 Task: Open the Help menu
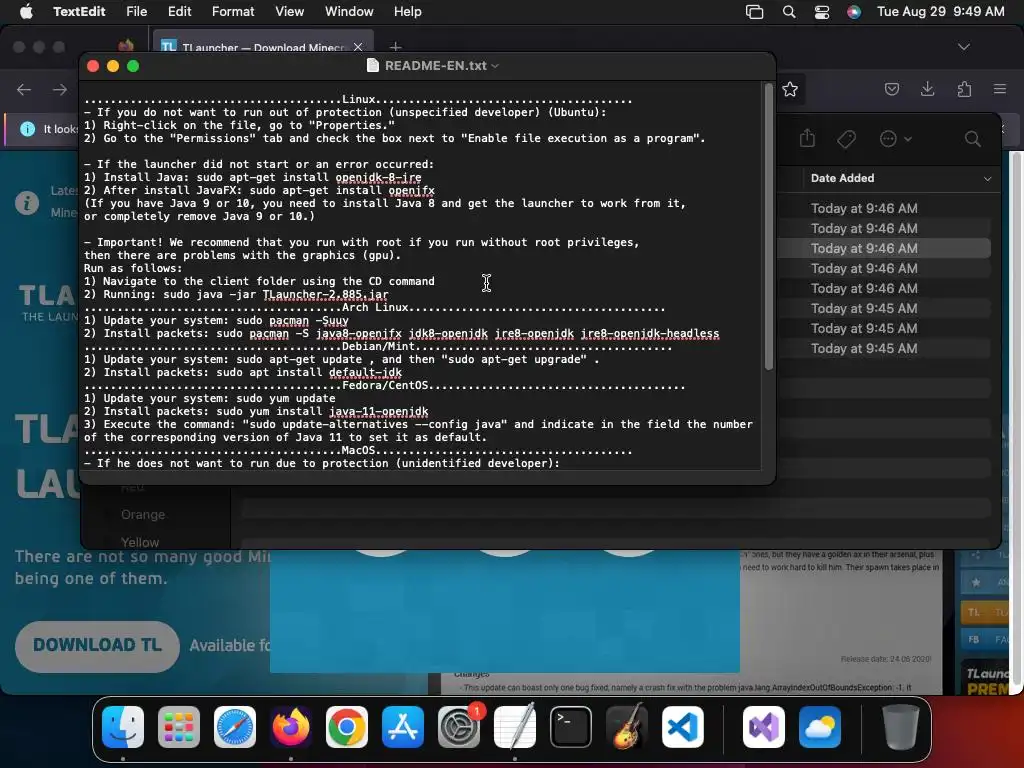(408, 12)
